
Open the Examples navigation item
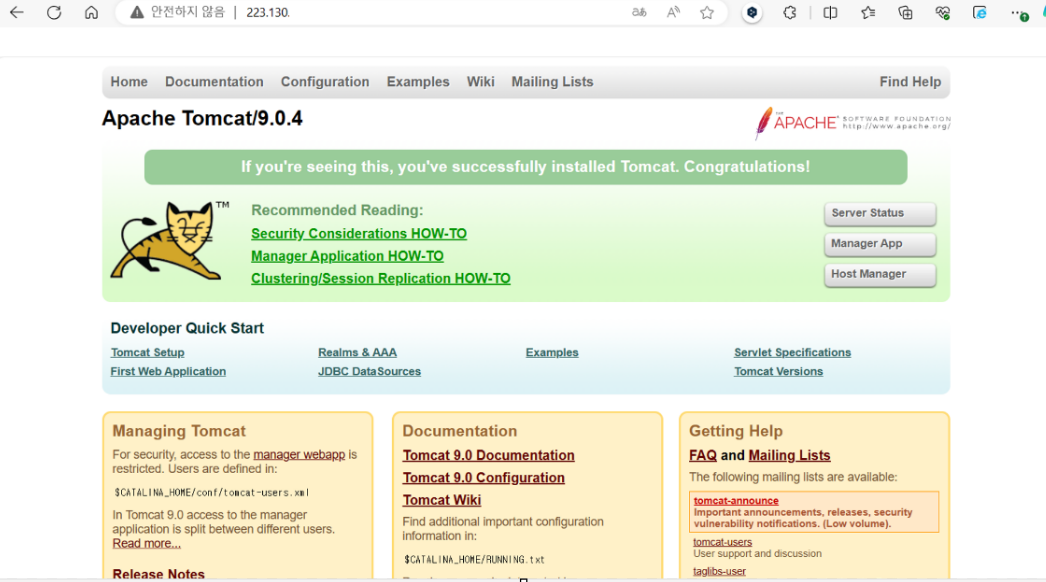(x=418, y=81)
